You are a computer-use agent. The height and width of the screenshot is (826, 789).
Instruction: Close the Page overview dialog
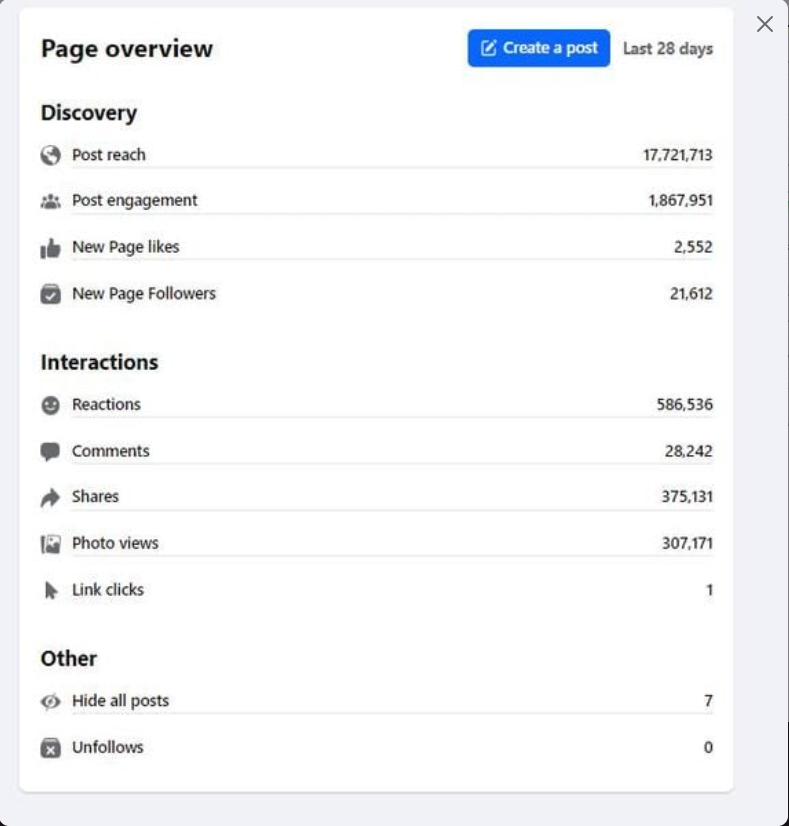tap(765, 24)
